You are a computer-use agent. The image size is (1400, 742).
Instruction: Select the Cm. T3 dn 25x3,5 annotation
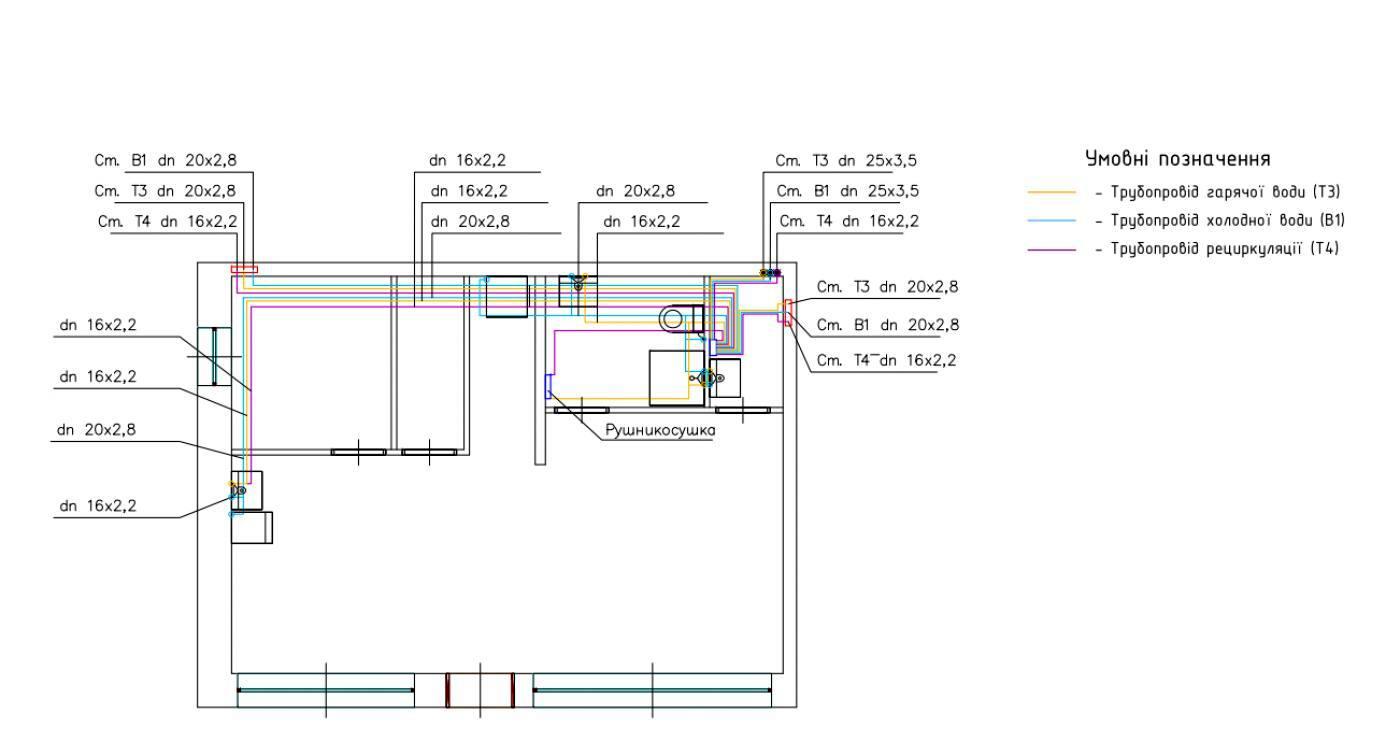pos(846,160)
